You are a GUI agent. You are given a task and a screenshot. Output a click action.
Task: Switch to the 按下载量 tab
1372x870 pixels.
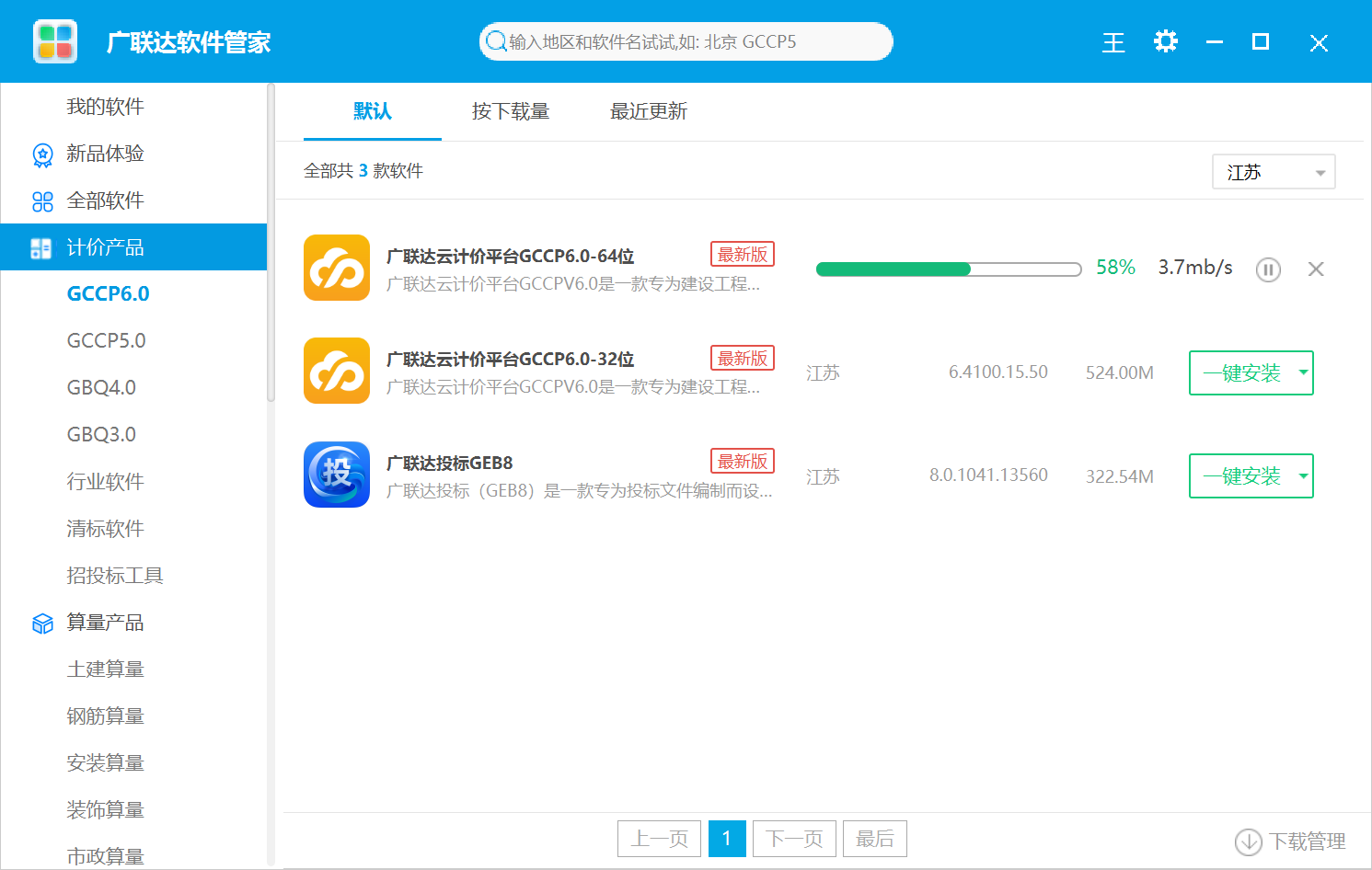[x=511, y=111]
